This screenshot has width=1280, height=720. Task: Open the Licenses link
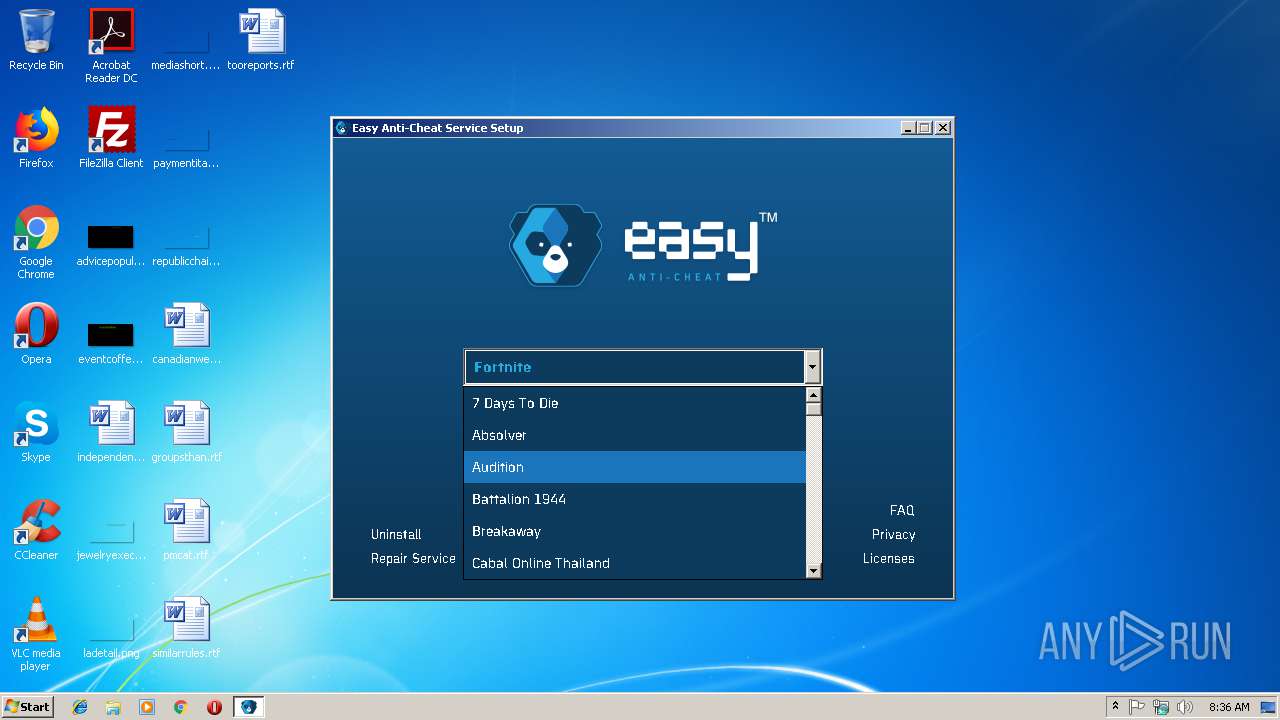pyautogui.click(x=889, y=558)
